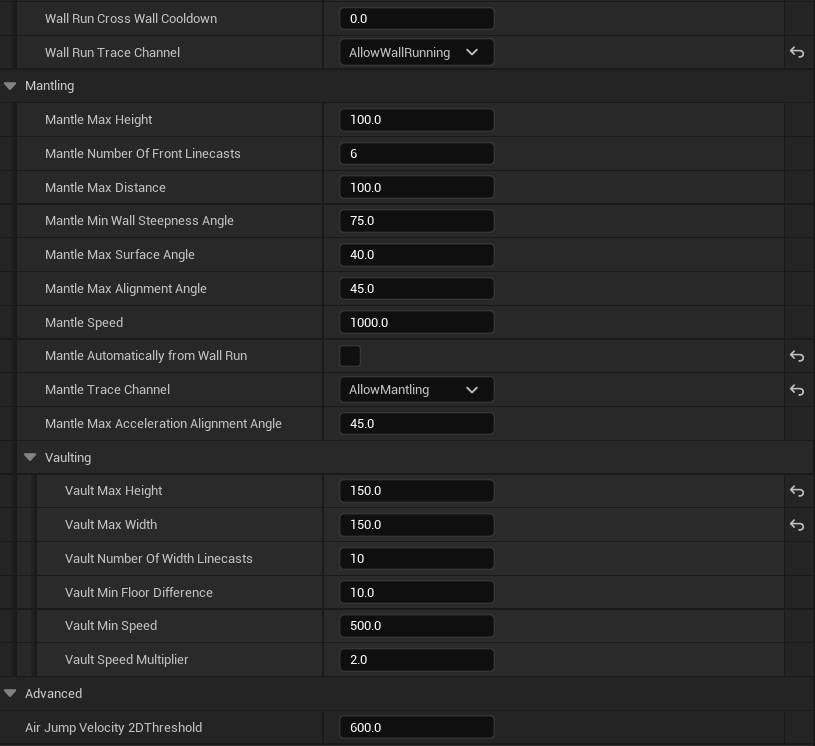
Task: Reset Vault Max Height to default
Action: (797, 491)
